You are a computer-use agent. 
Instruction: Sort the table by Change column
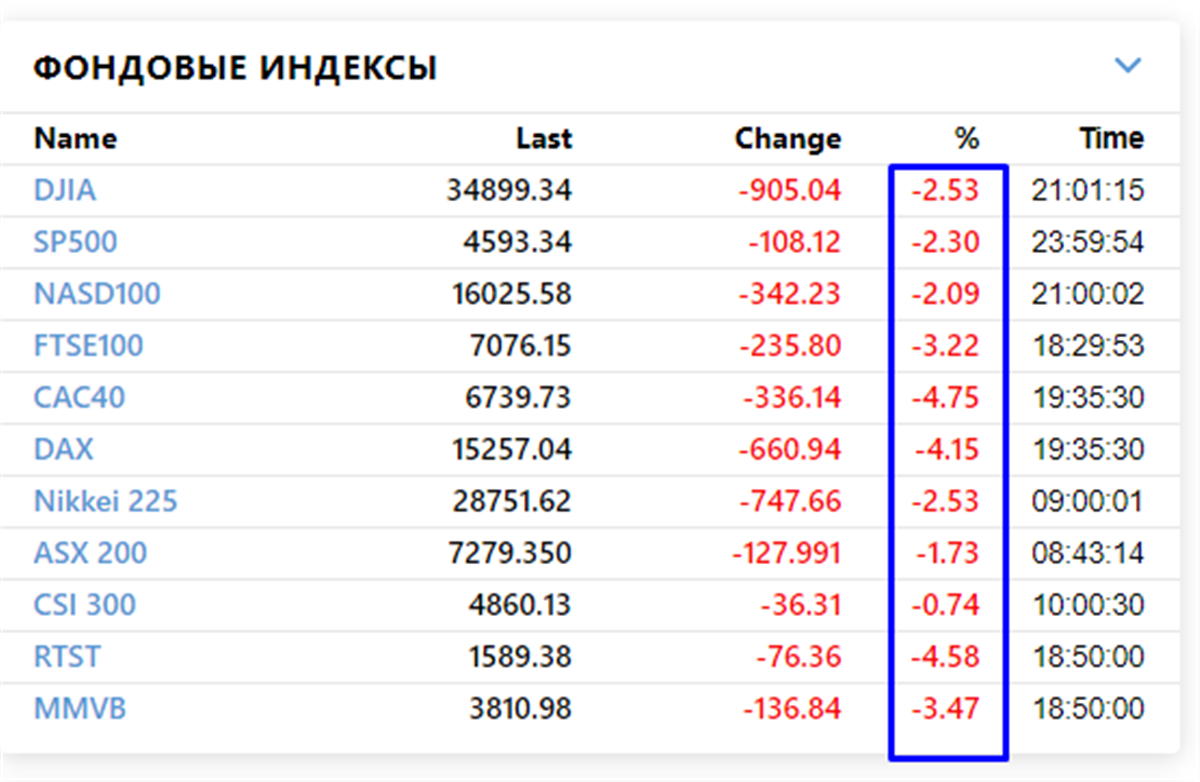[788, 138]
